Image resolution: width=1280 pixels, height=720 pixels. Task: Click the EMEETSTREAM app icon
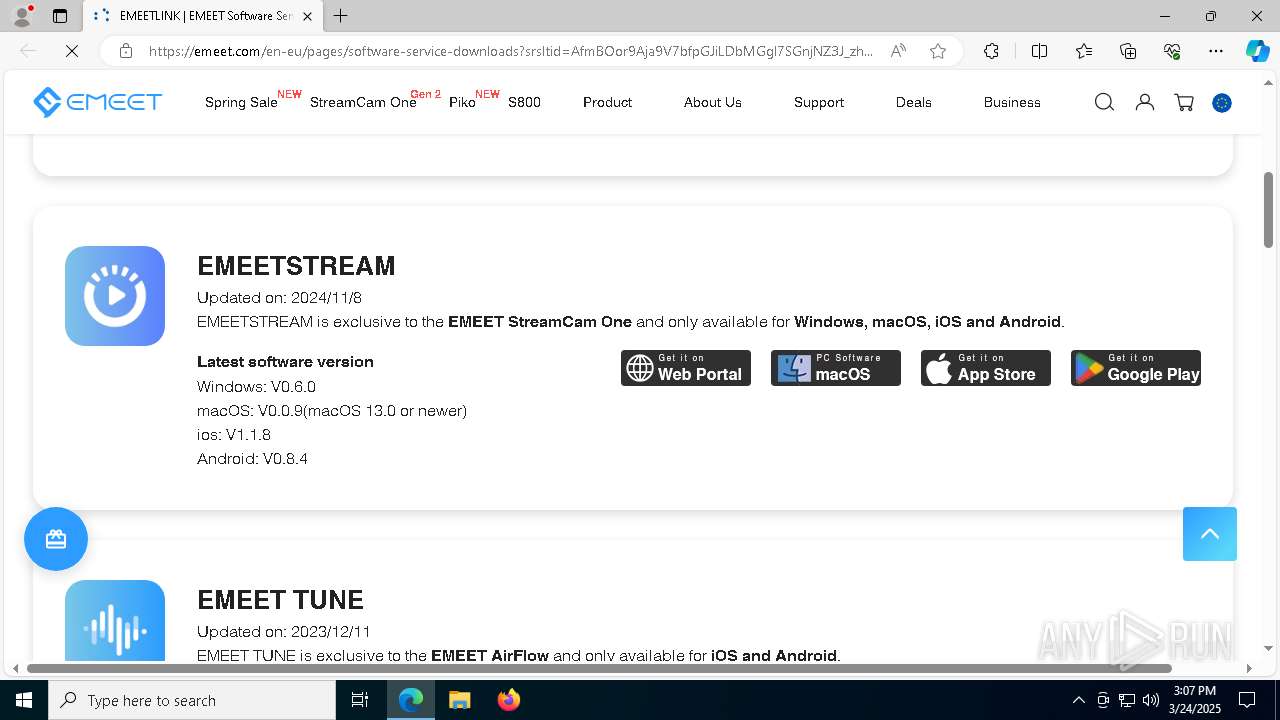(x=115, y=296)
